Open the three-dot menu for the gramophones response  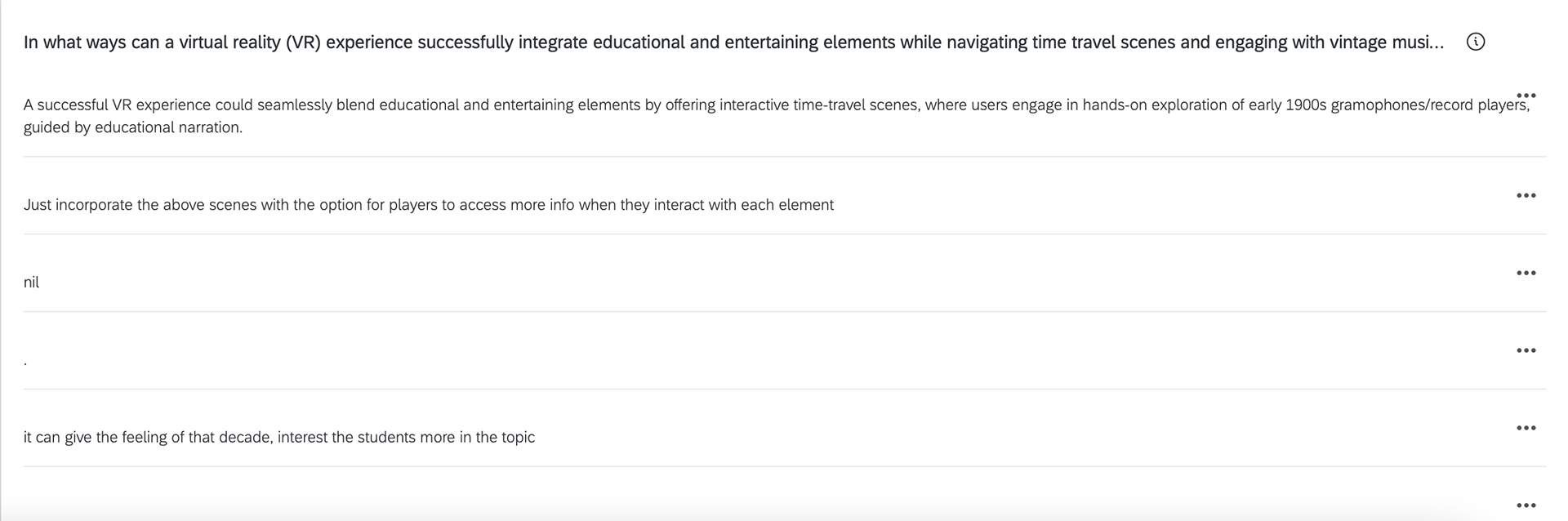(1526, 96)
